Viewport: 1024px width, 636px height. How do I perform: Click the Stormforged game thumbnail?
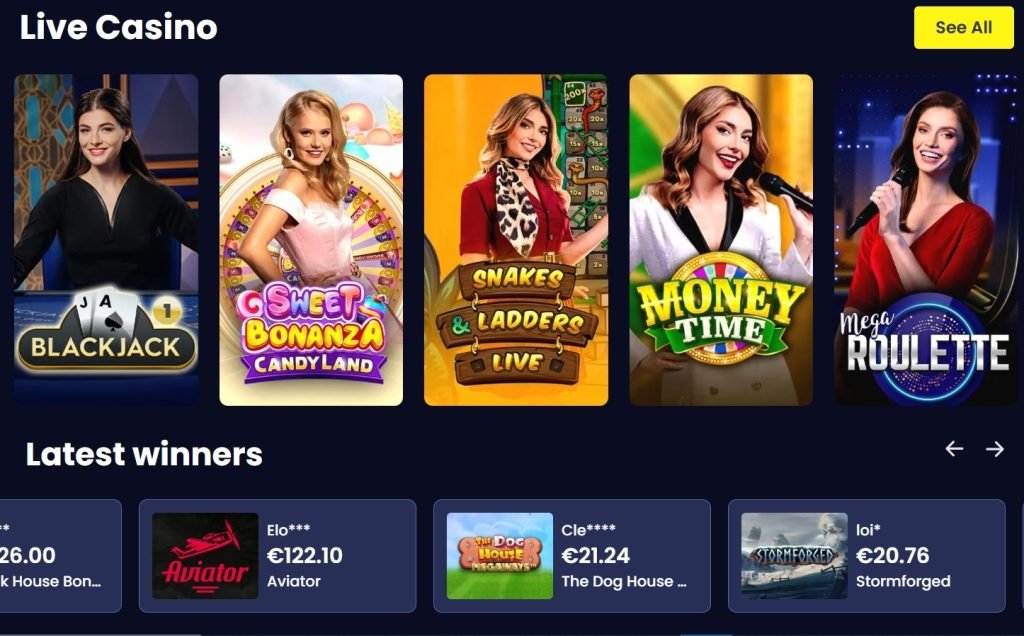pos(794,556)
